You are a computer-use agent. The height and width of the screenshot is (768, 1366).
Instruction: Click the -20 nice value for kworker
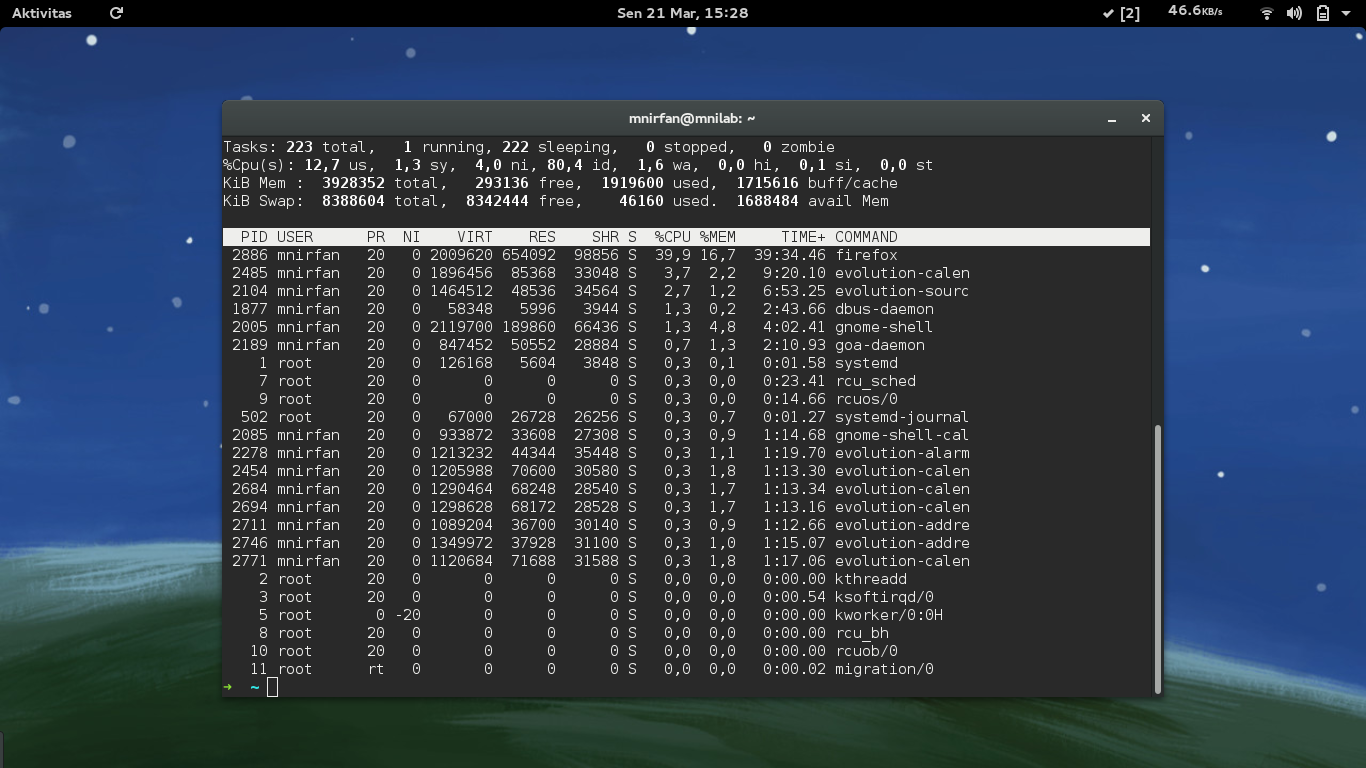407,615
